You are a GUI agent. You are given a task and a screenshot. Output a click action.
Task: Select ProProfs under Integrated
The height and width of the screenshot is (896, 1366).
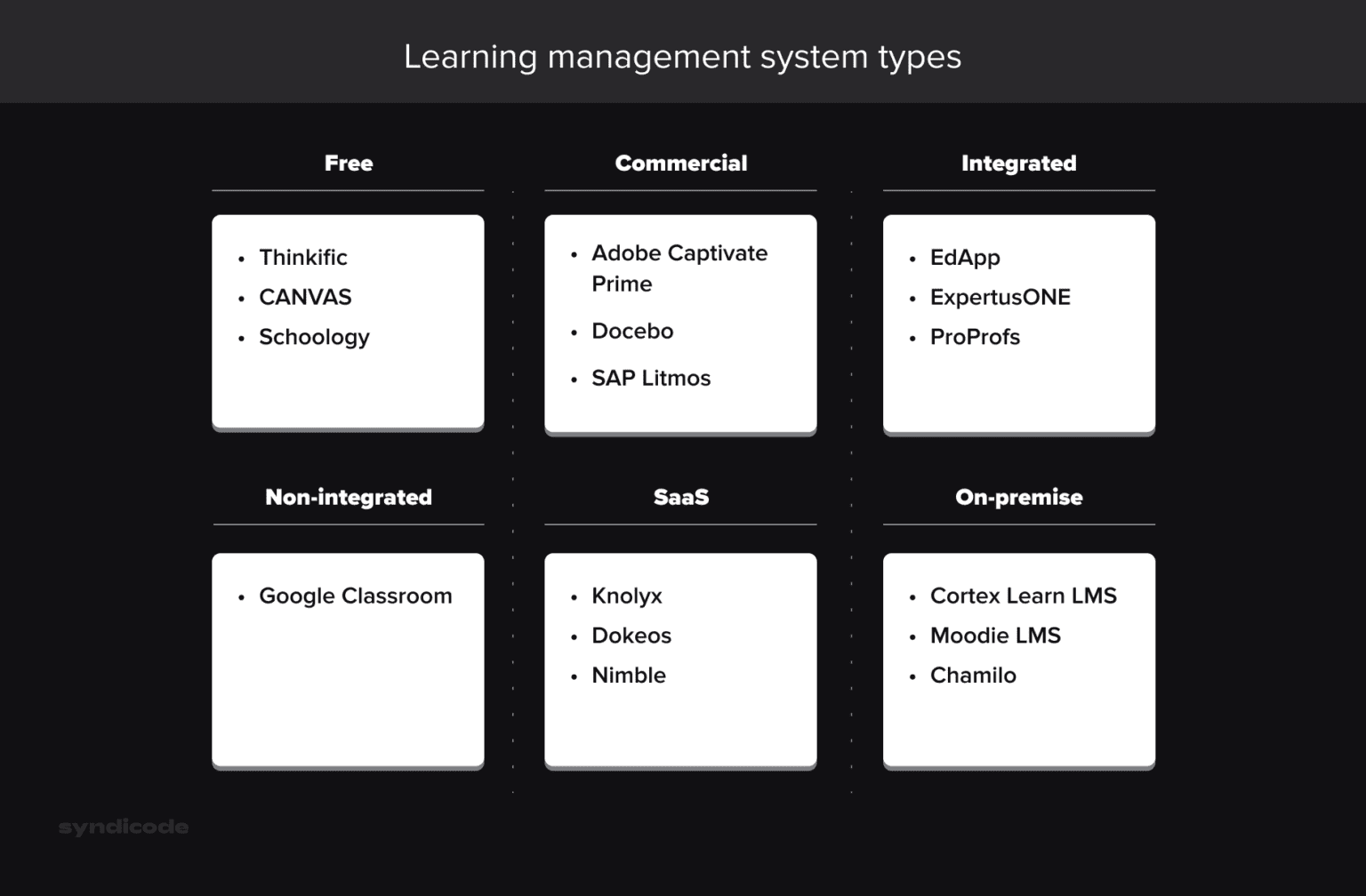pyautogui.click(x=975, y=337)
